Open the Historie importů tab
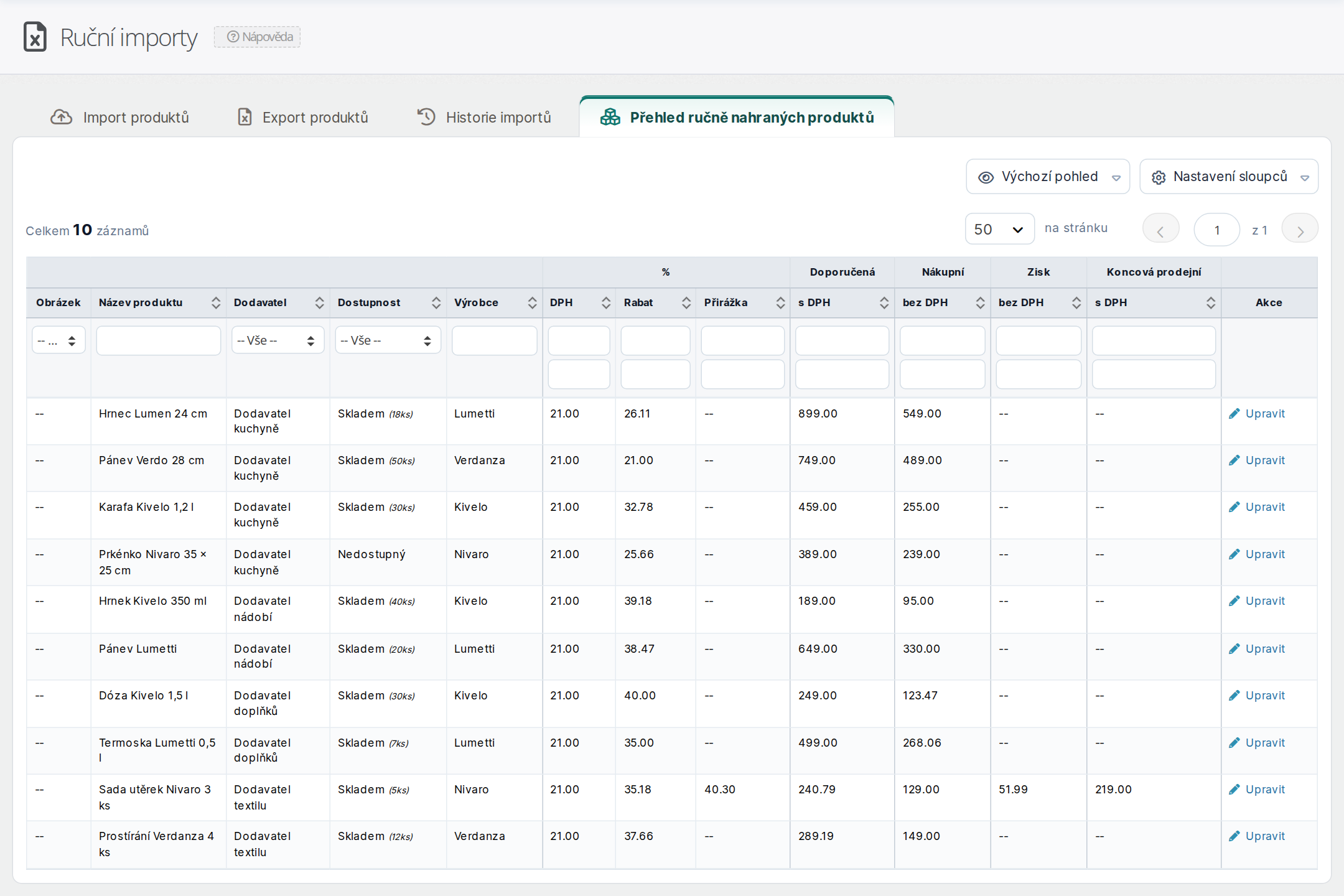 pyautogui.click(x=484, y=117)
